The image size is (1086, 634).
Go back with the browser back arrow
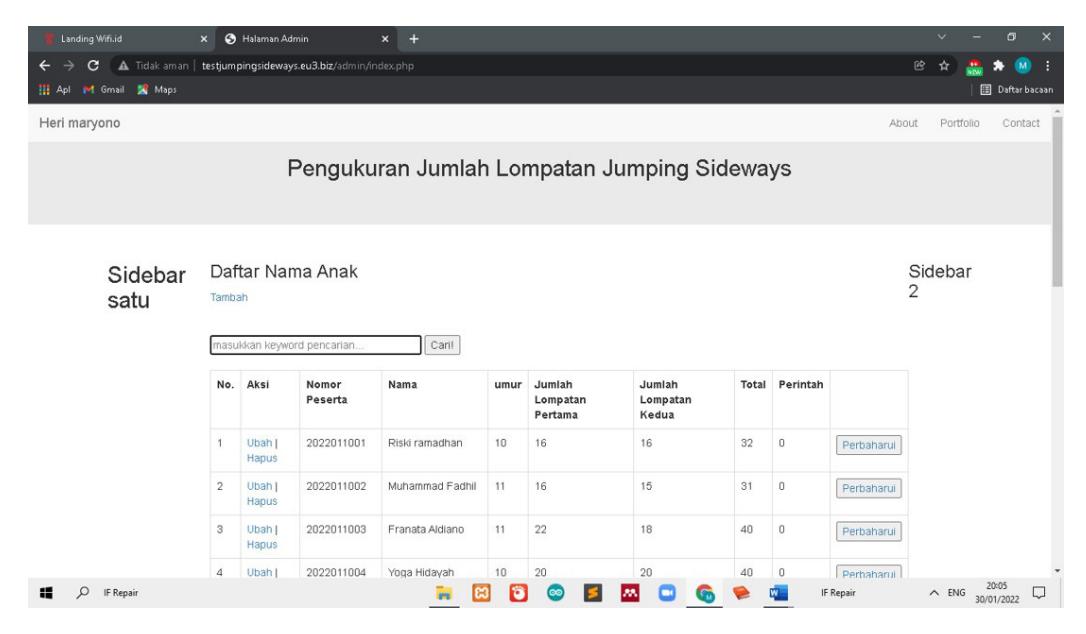pyautogui.click(x=45, y=66)
